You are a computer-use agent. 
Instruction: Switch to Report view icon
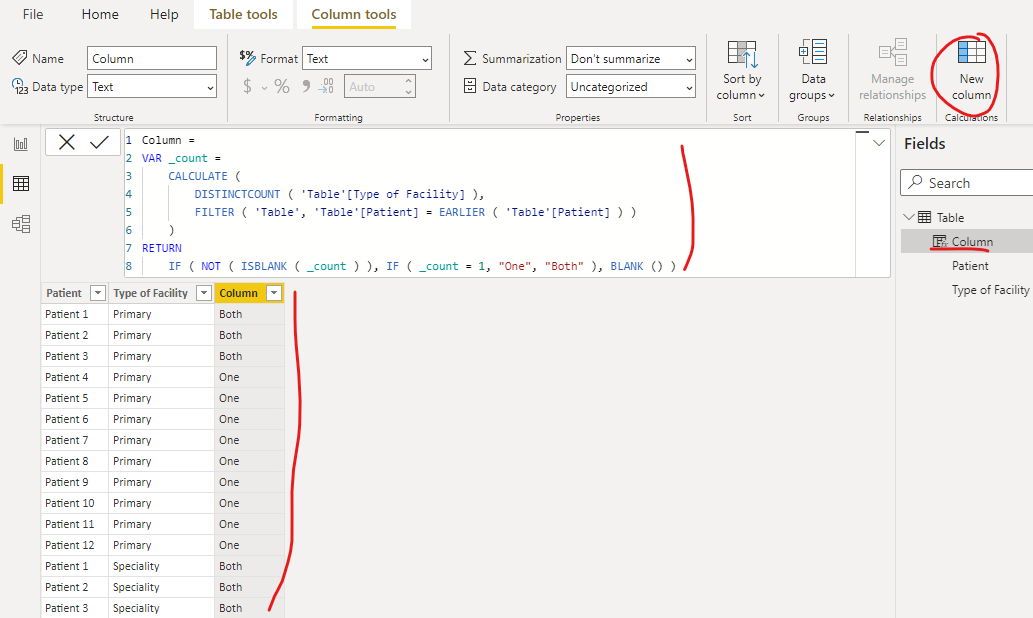pyautogui.click(x=21, y=144)
